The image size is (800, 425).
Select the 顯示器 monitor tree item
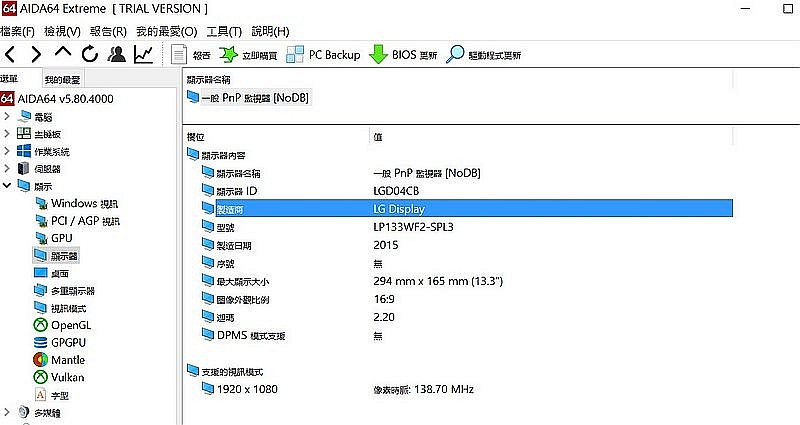pyautogui.click(x=56, y=256)
